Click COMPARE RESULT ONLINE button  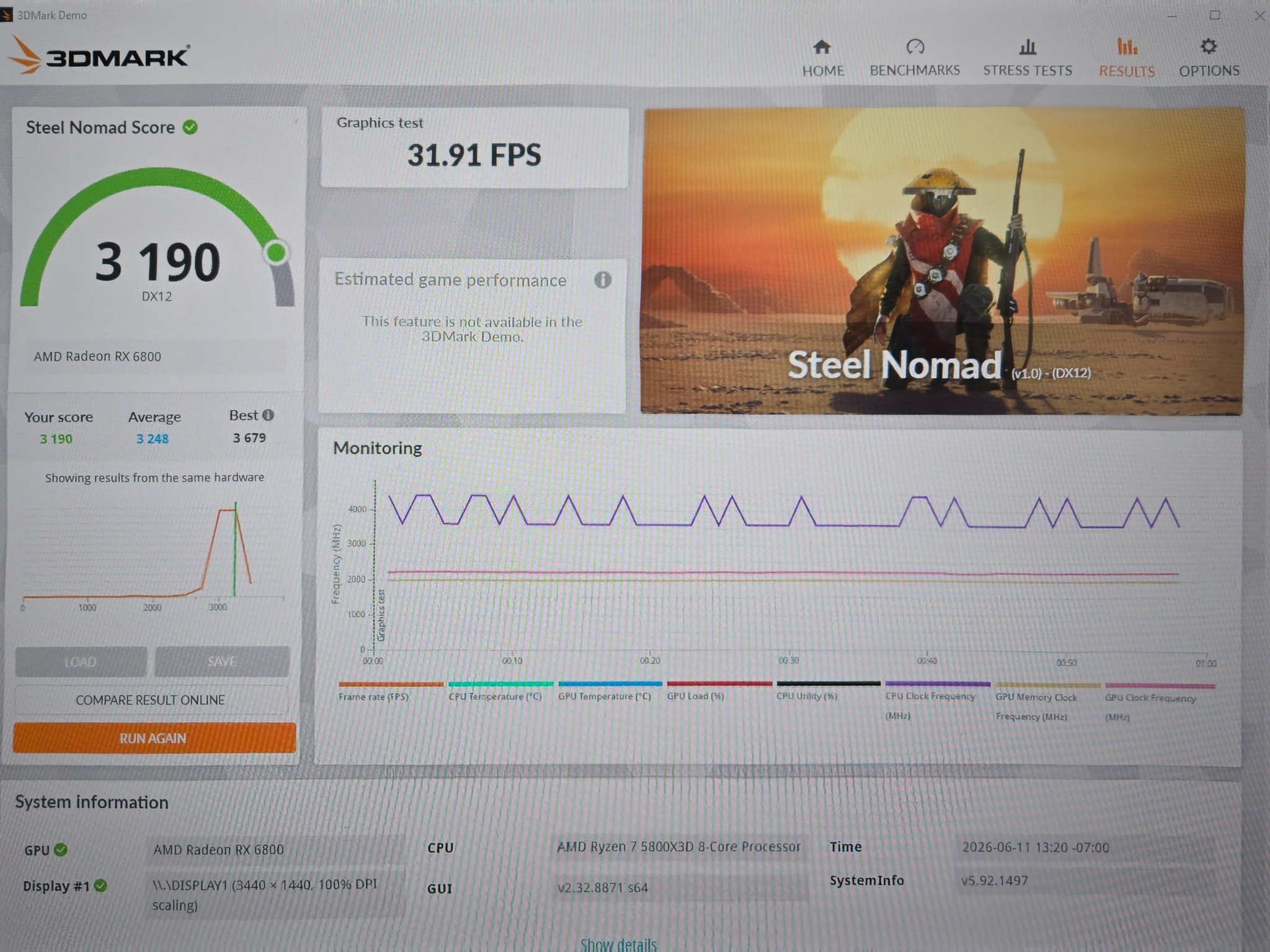pos(151,700)
